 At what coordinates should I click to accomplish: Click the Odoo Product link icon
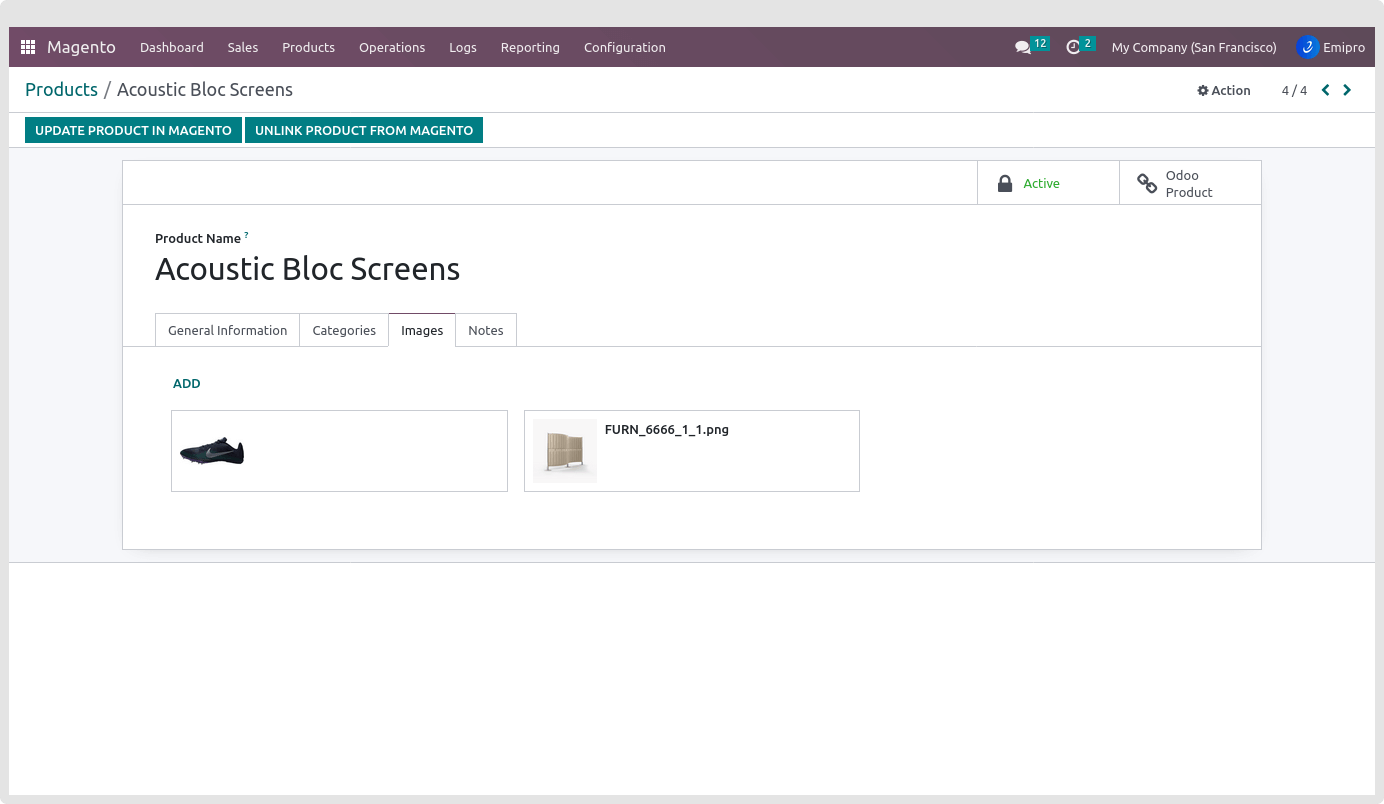pyautogui.click(x=1147, y=183)
